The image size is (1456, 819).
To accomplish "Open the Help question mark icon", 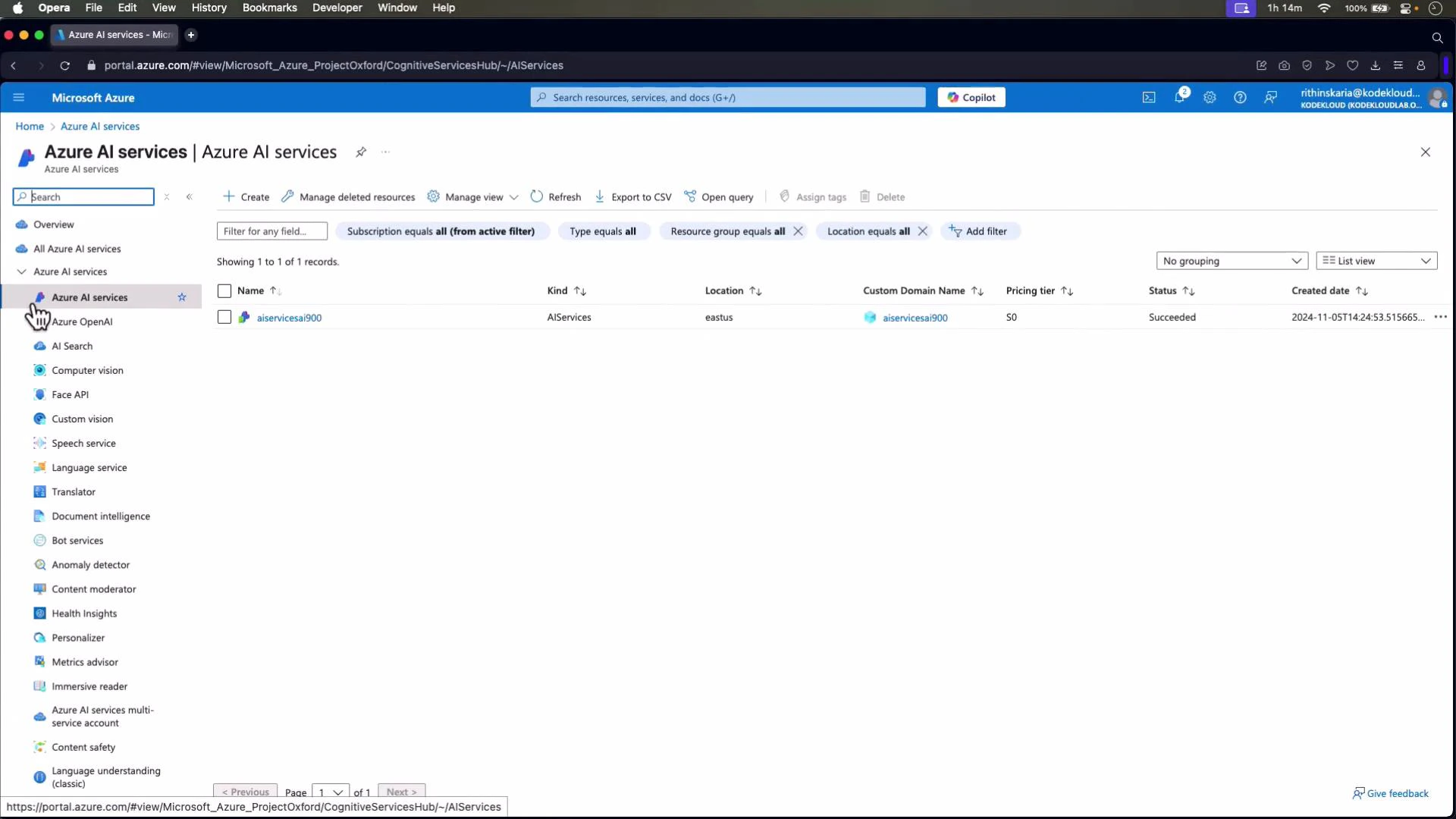I will [x=1240, y=97].
